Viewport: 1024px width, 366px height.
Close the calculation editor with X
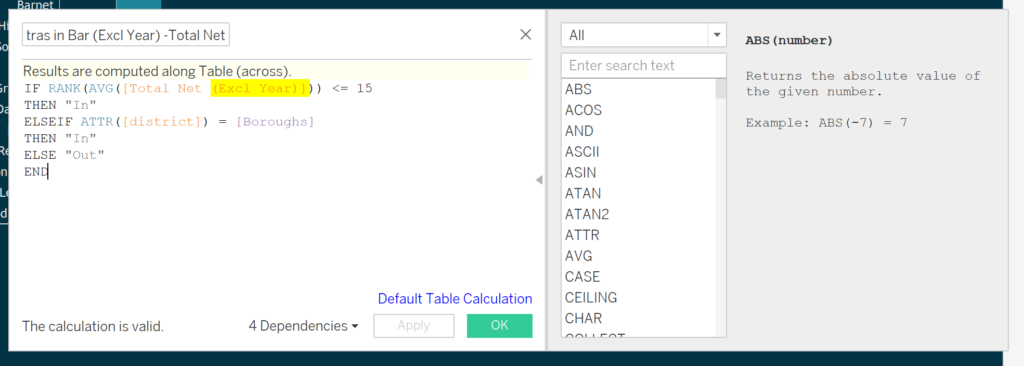pos(525,35)
